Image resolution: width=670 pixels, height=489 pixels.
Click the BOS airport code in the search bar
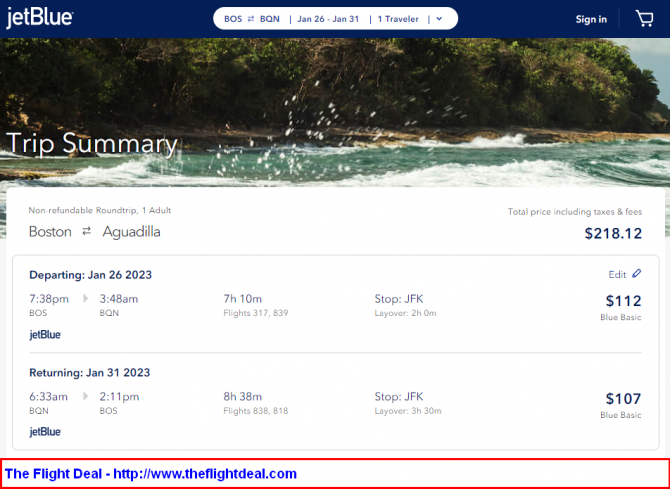pos(233,19)
